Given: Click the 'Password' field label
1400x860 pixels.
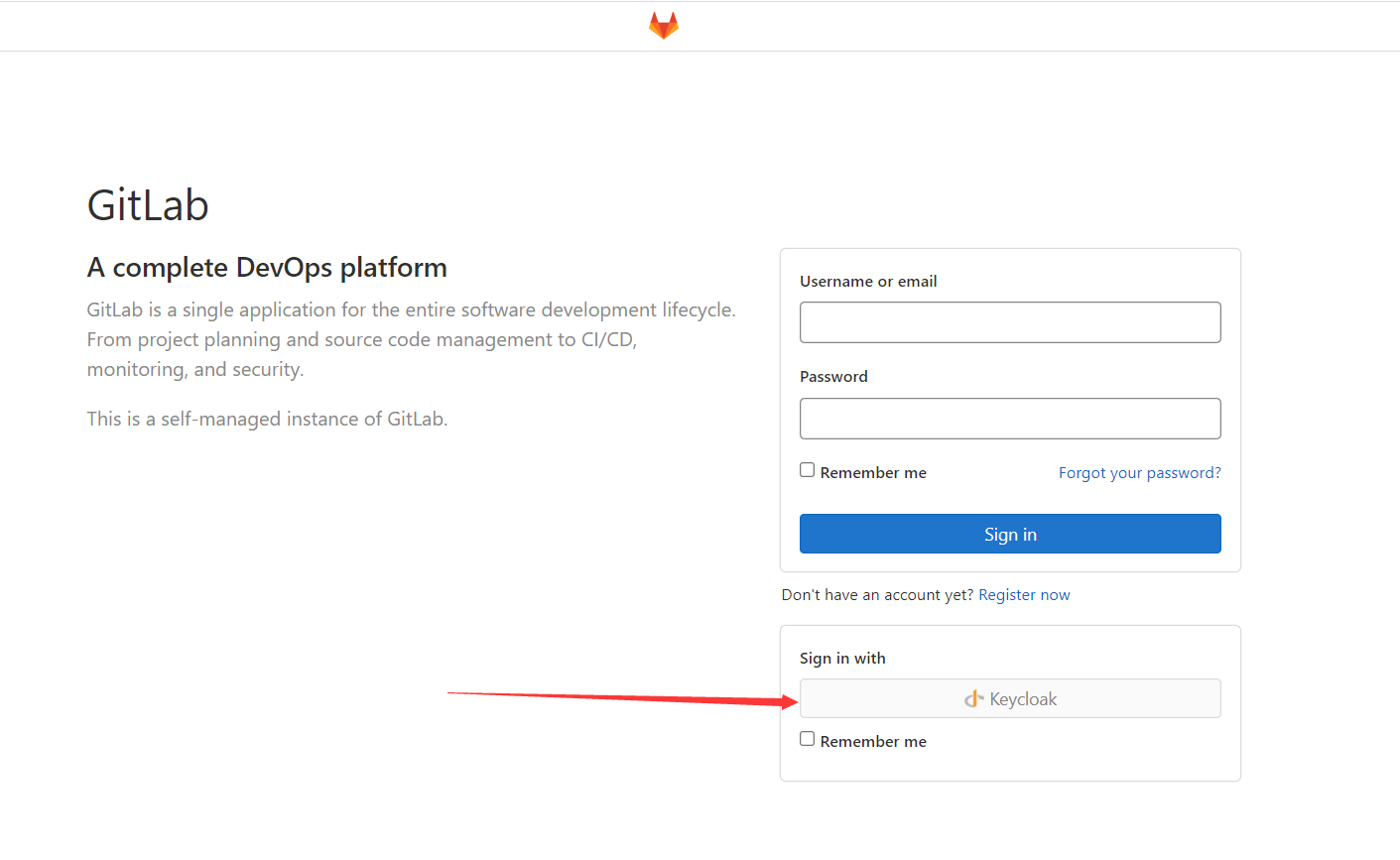Looking at the screenshot, I should coord(833,377).
